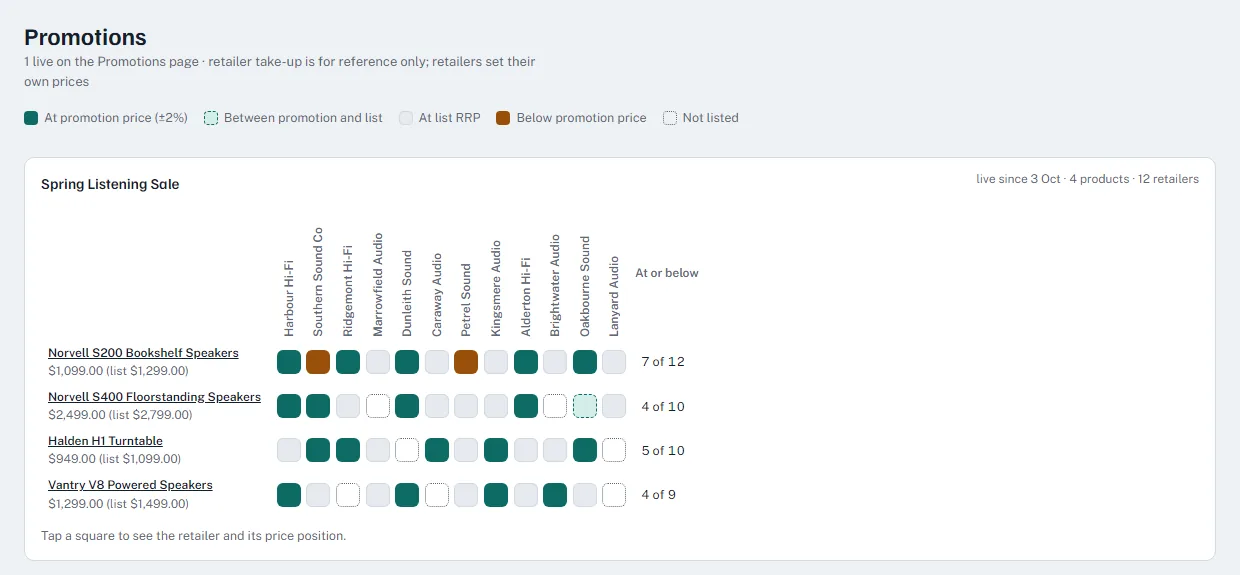Click the 'At or below' column header
1240x575 pixels.
click(x=667, y=273)
